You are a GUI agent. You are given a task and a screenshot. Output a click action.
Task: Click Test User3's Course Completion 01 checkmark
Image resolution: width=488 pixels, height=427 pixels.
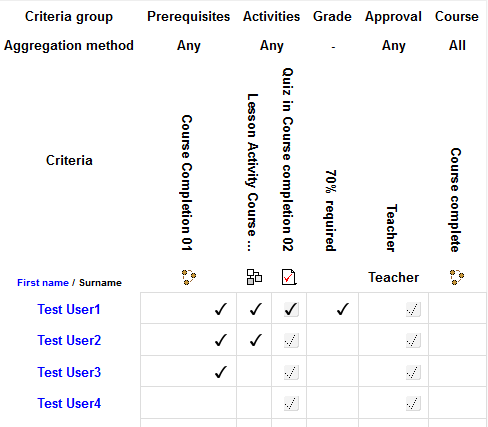click(221, 372)
